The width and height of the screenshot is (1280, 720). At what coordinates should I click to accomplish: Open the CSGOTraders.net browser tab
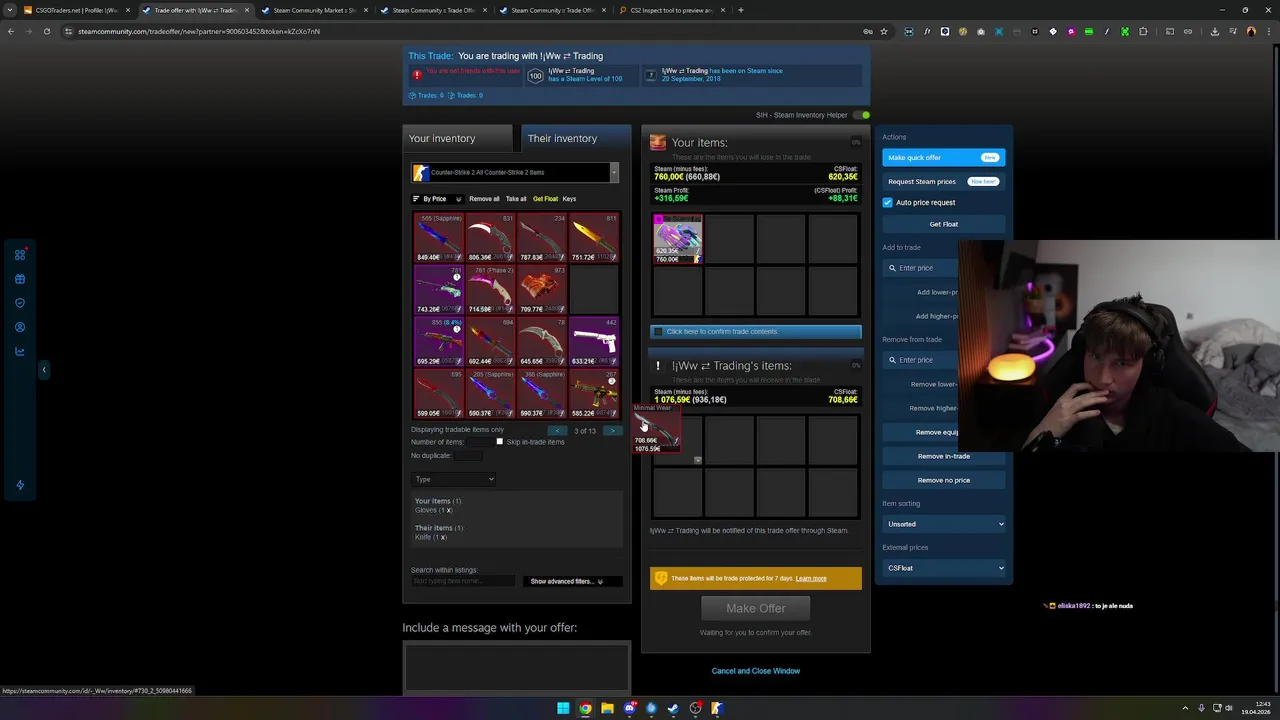click(x=76, y=10)
